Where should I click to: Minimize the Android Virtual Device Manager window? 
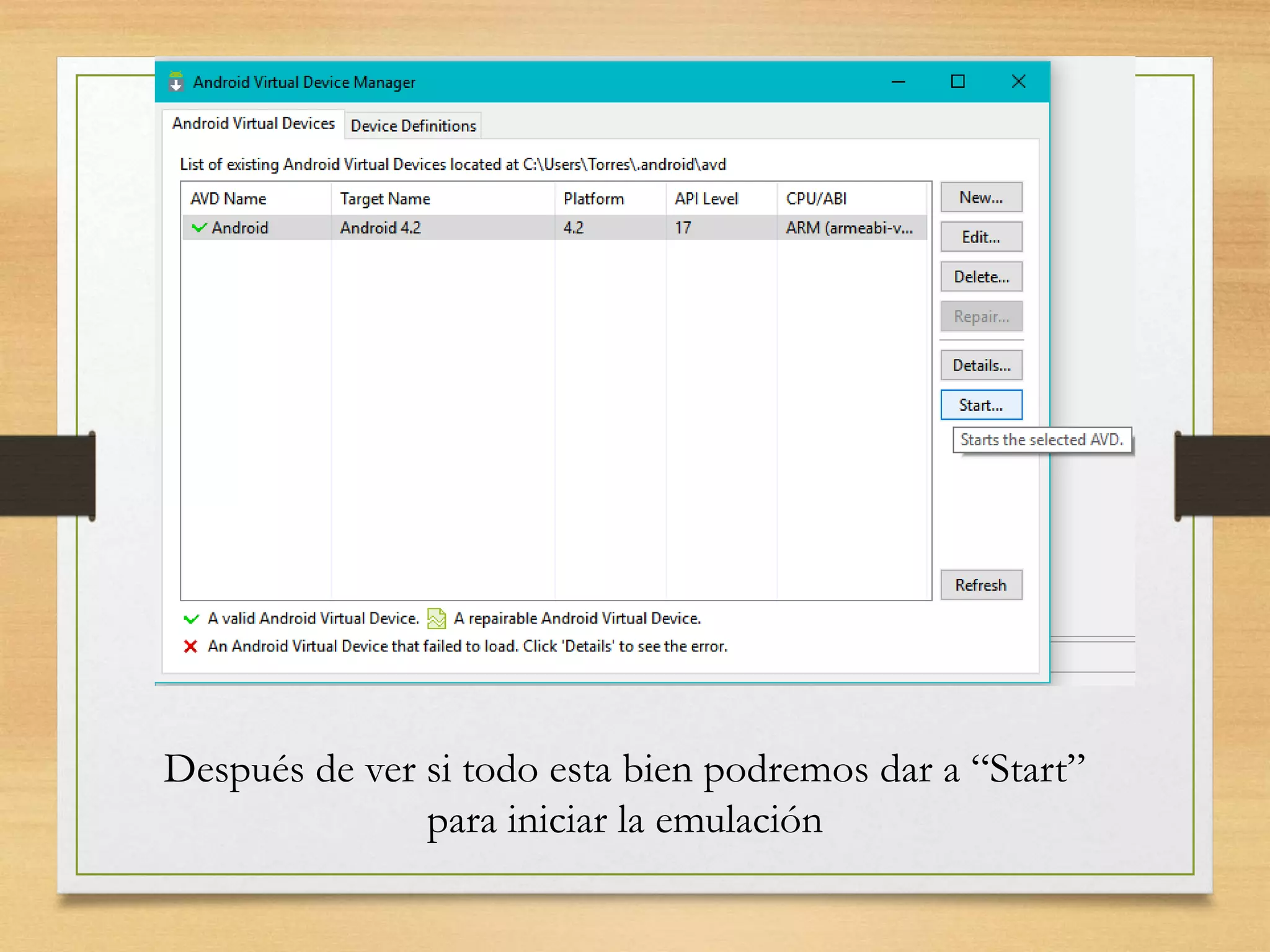(x=898, y=82)
